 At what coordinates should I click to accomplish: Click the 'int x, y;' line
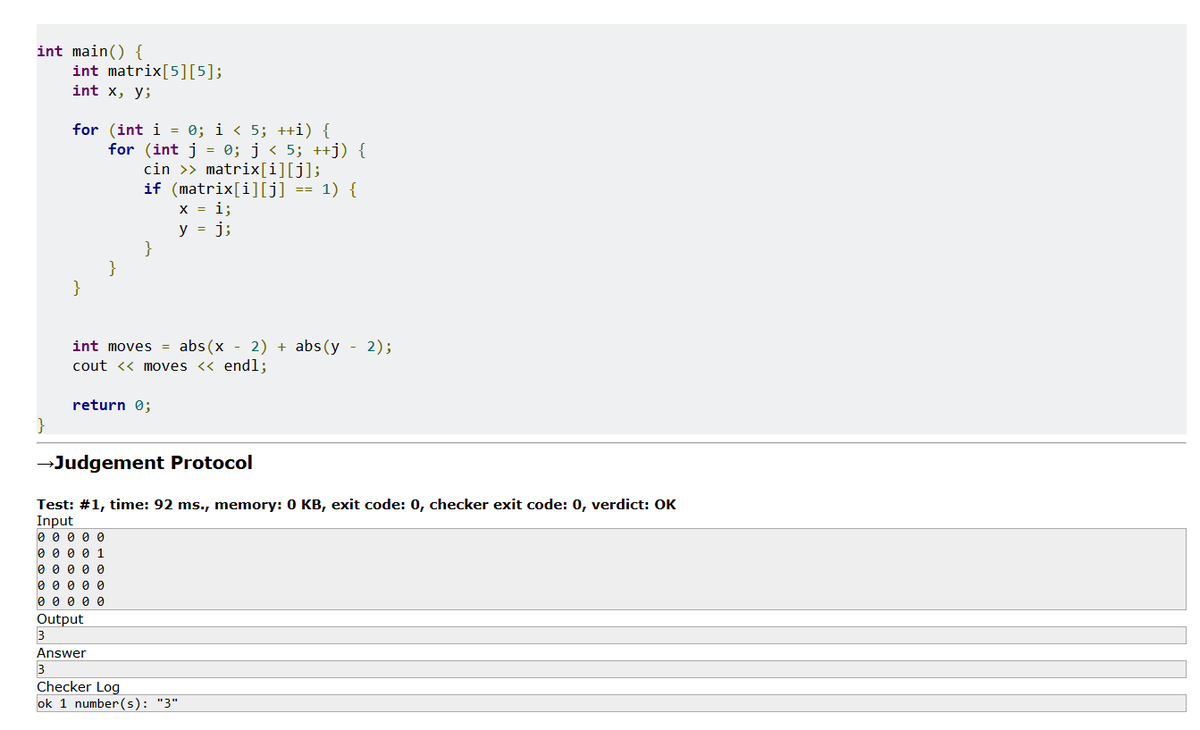111,90
